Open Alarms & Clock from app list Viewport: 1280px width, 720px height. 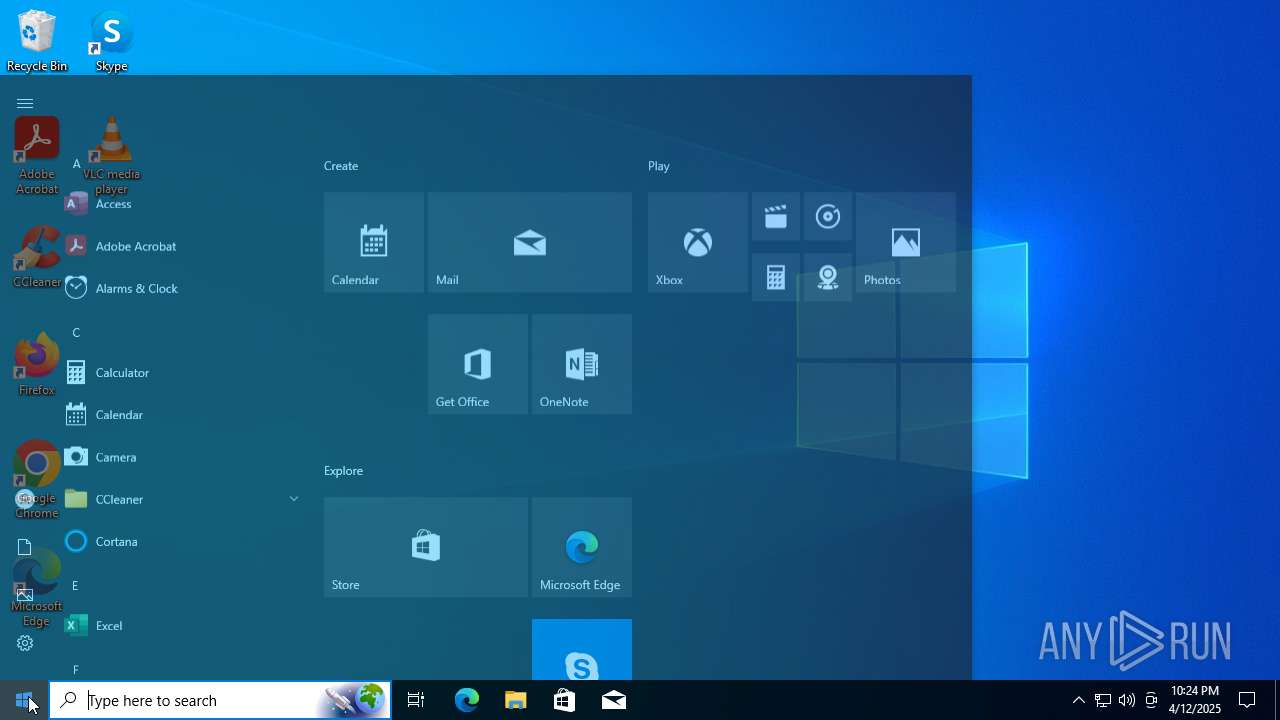(x=182, y=288)
